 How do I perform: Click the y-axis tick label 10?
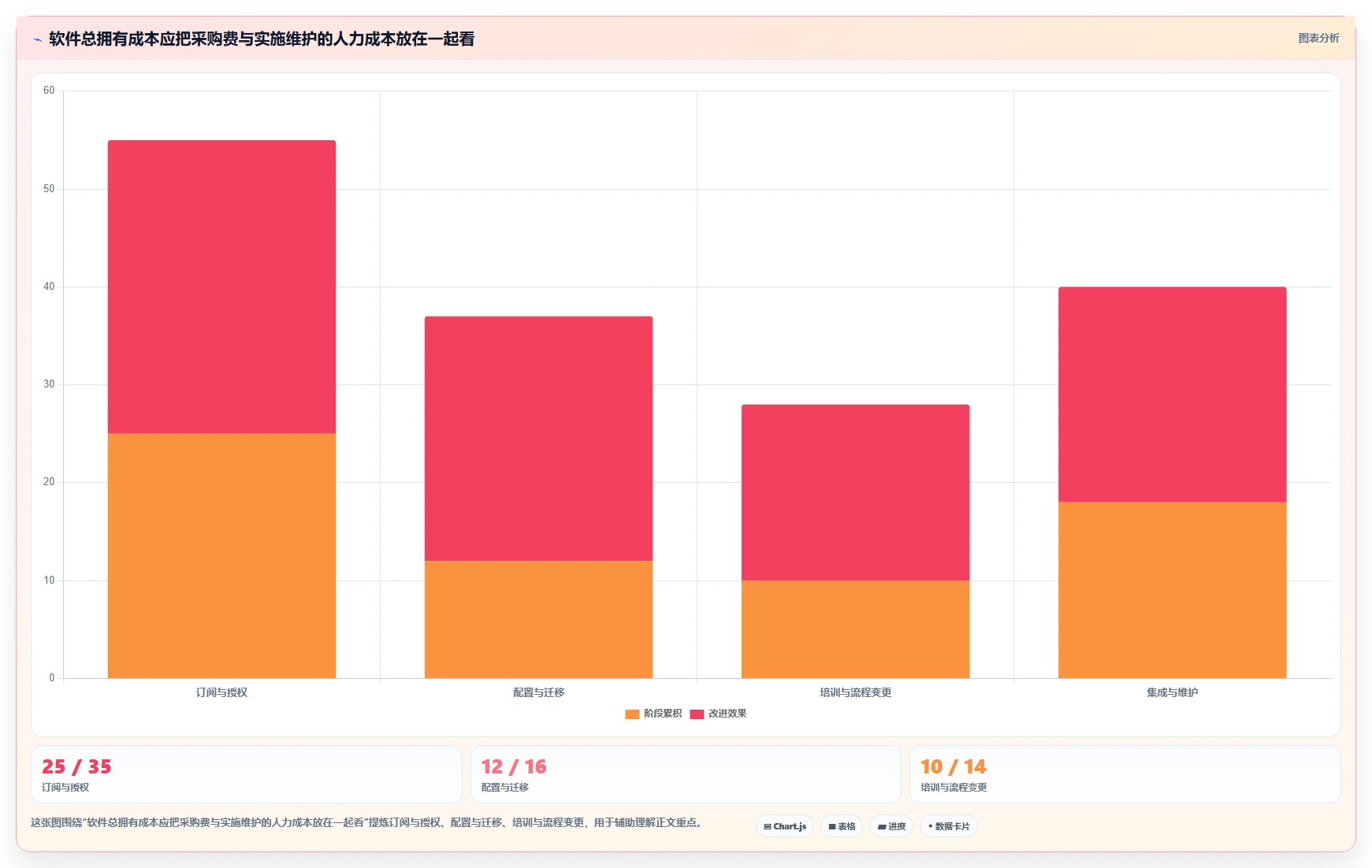[x=49, y=581]
